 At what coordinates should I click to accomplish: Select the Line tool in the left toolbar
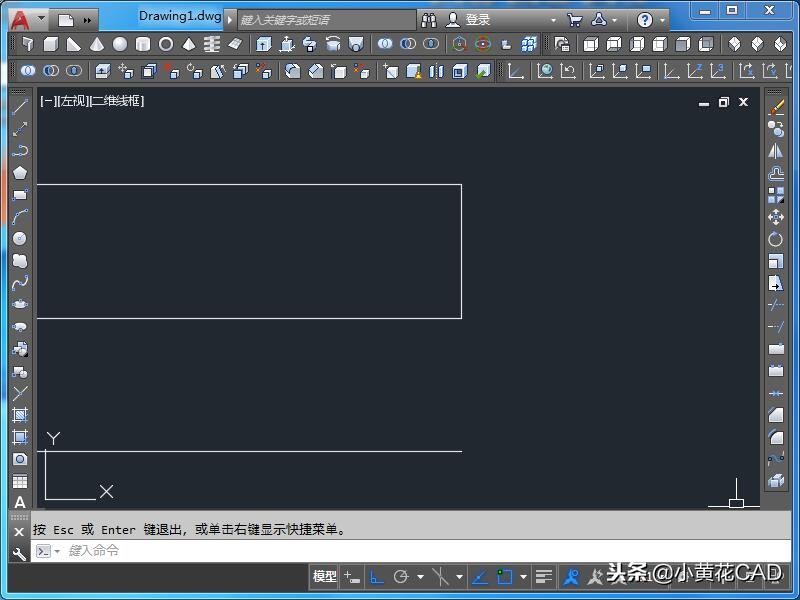20,106
